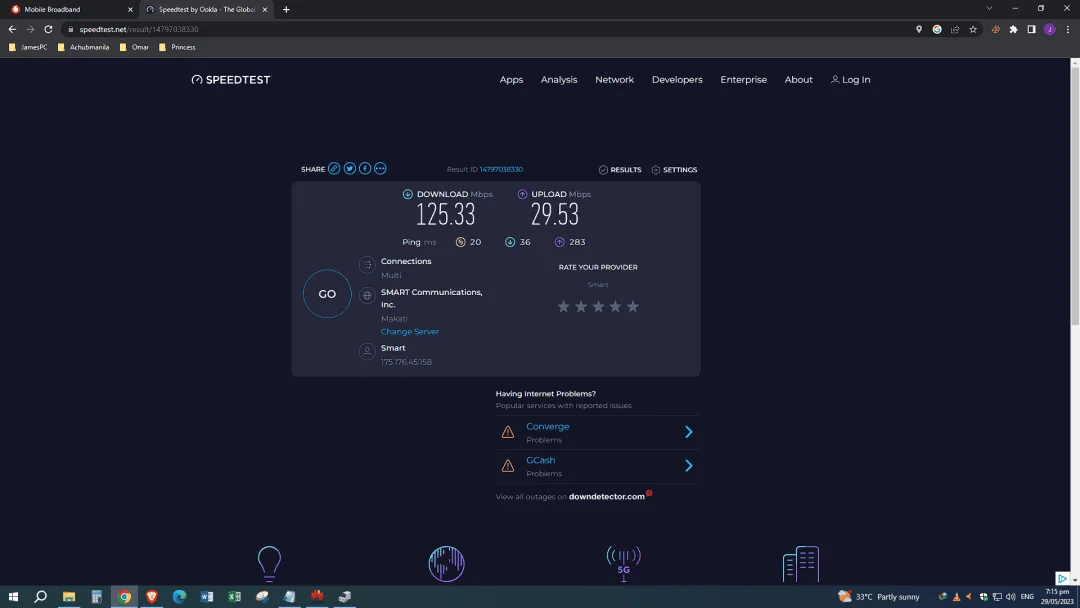Start test with GO button
The height and width of the screenshot is (608, 1080).
327,294
